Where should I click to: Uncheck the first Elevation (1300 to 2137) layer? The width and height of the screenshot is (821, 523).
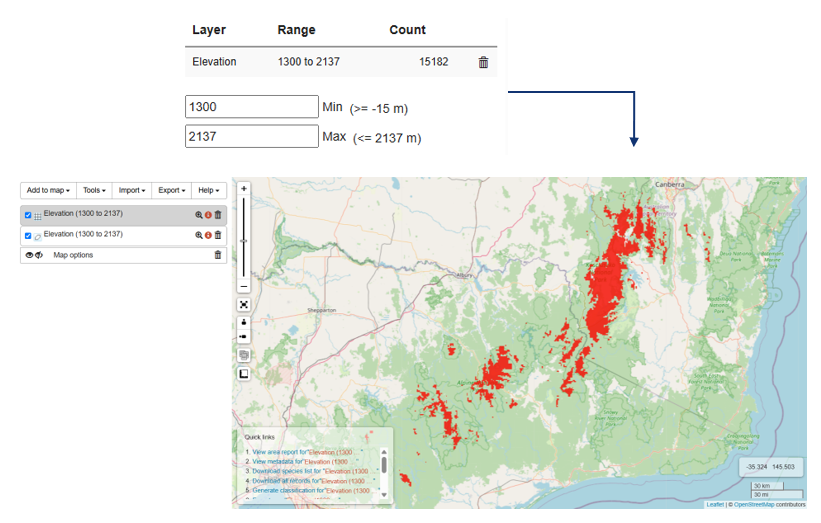coord(28,215)
